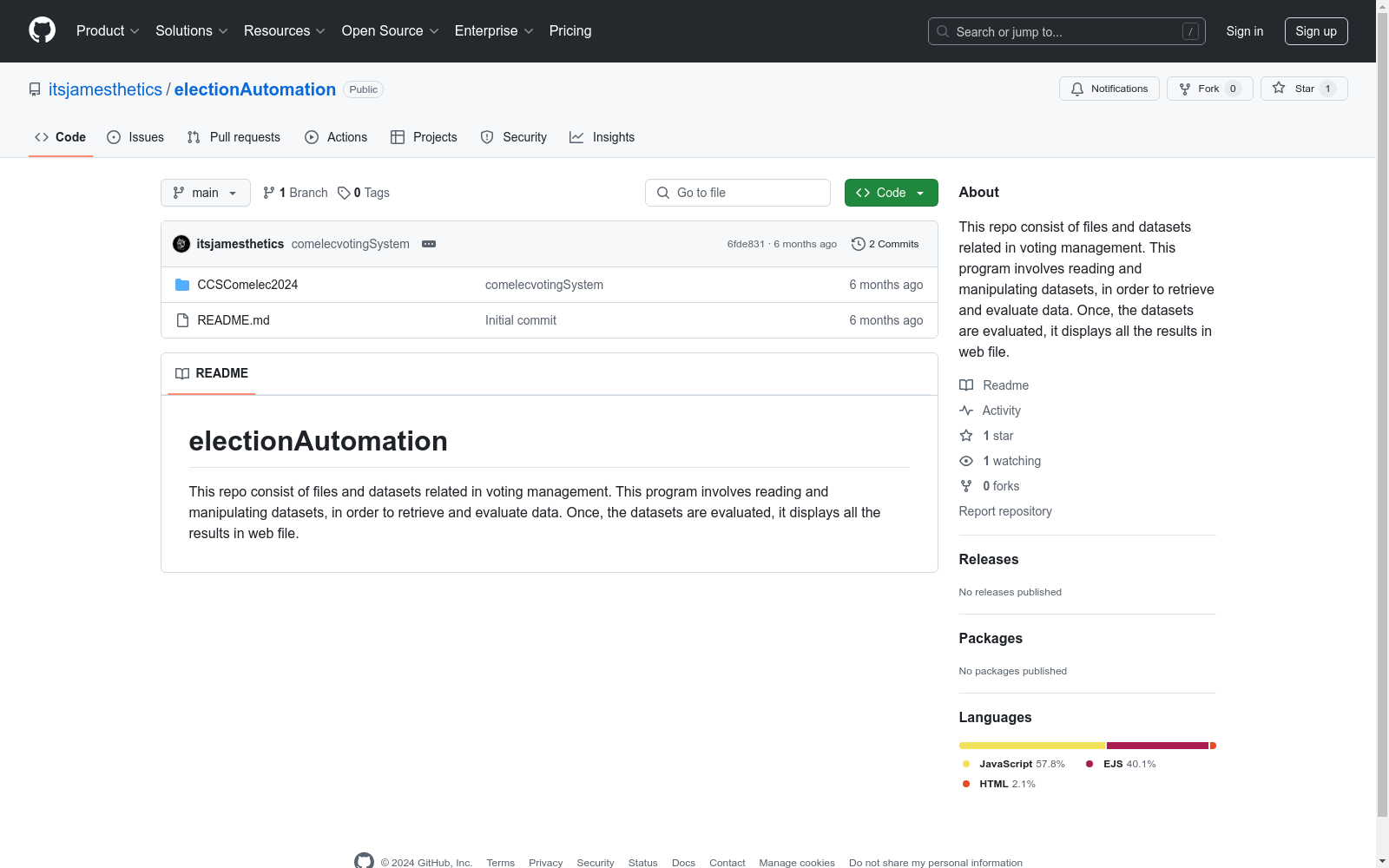Click the magnifier icon in header search
This screenshot has height=868, width=1389.
pyautogui.click(x=943, y=31)
